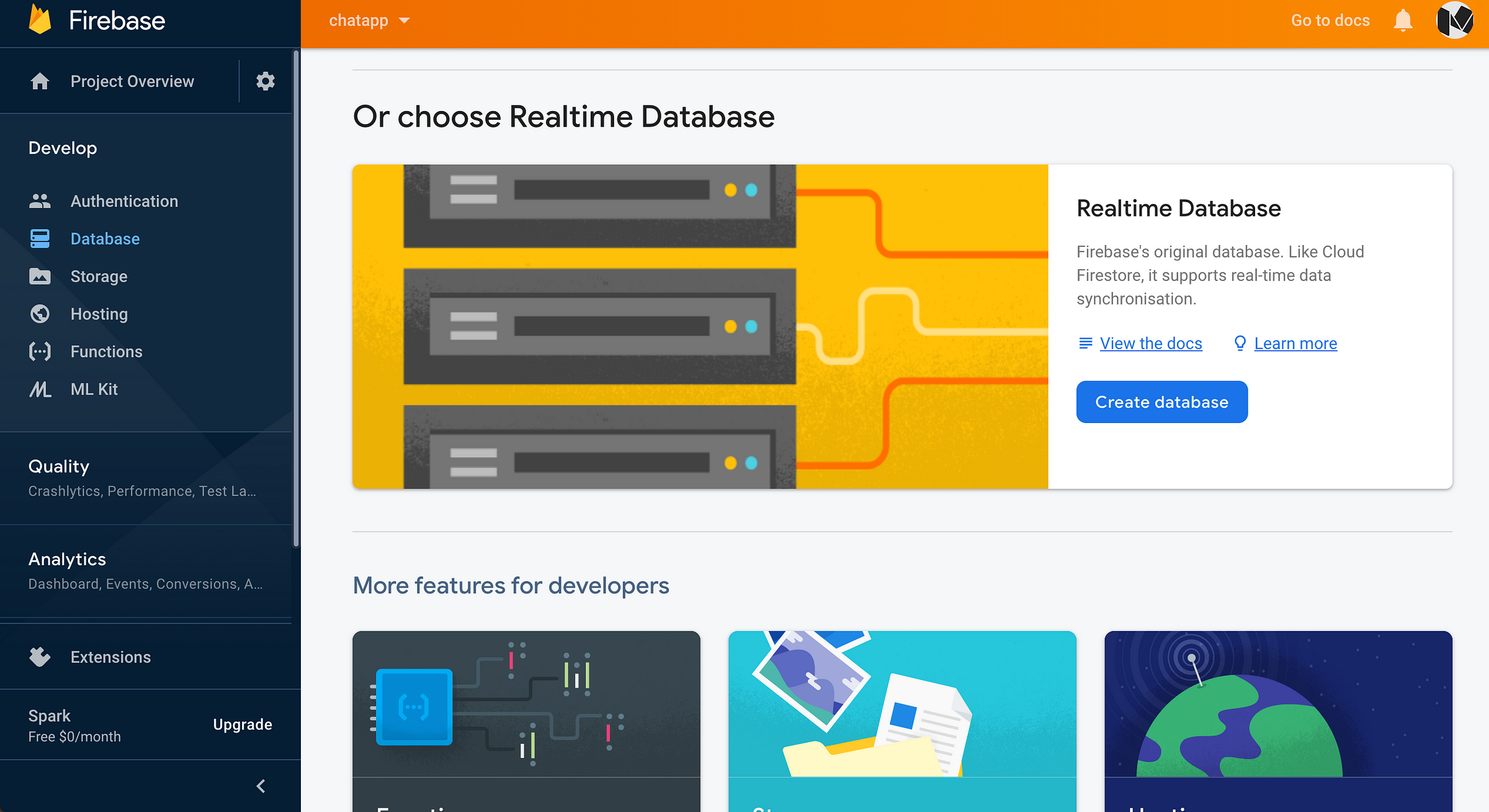Viewport: 1489px width, 812px height.
Task: Collapse the sidebar with the chevron arrow
Action: pyautogui.click(x=261, y=786)
